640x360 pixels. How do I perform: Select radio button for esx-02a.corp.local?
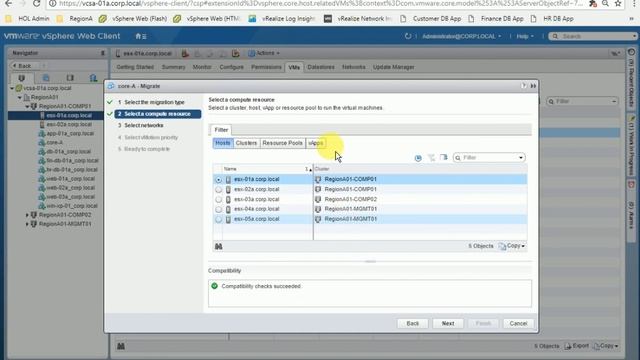pos(218,190)
